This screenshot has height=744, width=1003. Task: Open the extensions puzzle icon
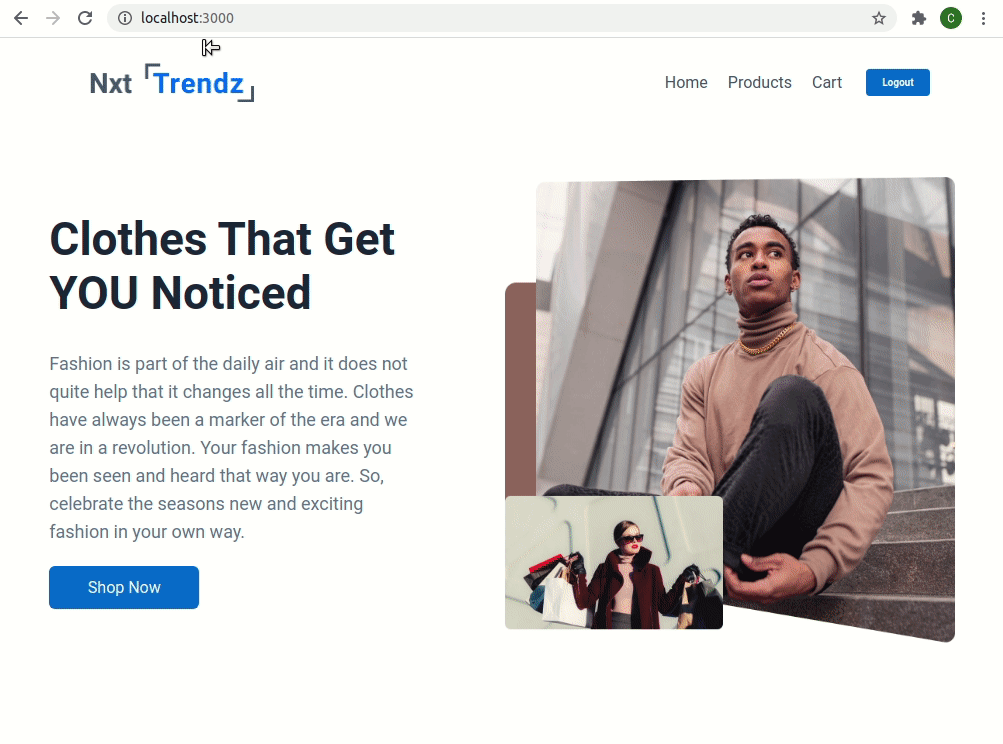pos(919,18)
